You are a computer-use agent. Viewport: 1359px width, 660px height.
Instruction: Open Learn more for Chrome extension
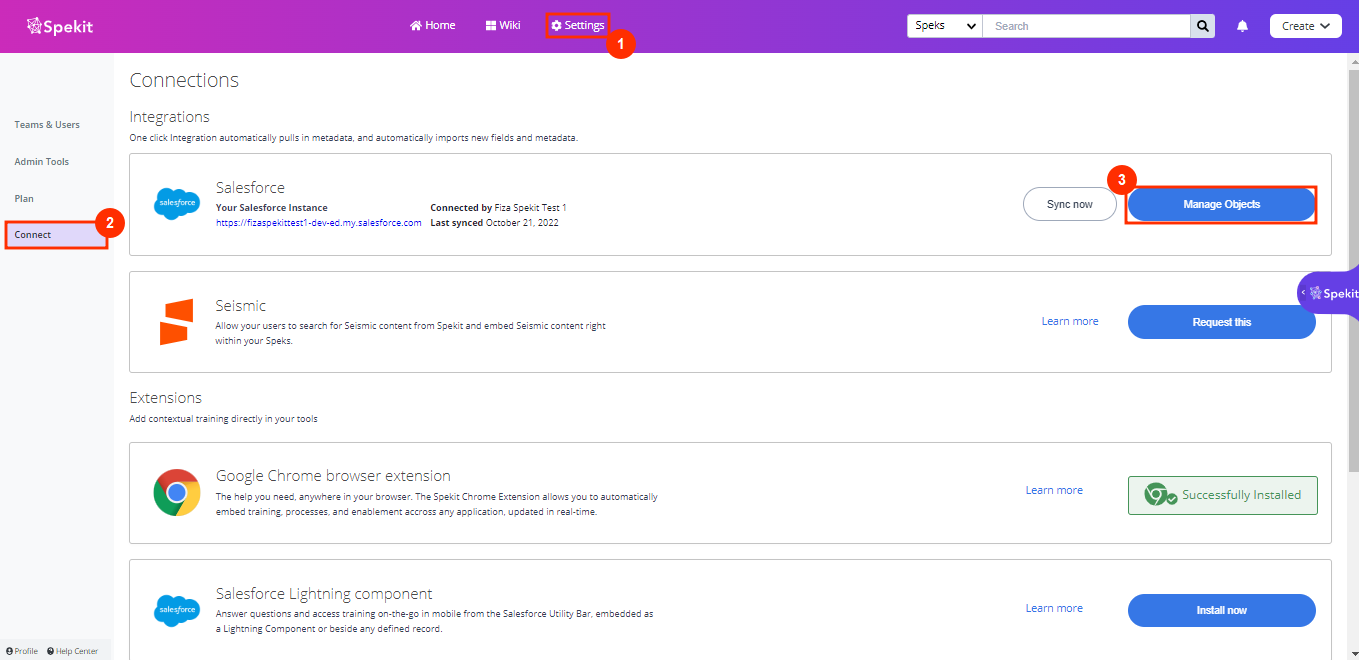tap(1054, 490)
